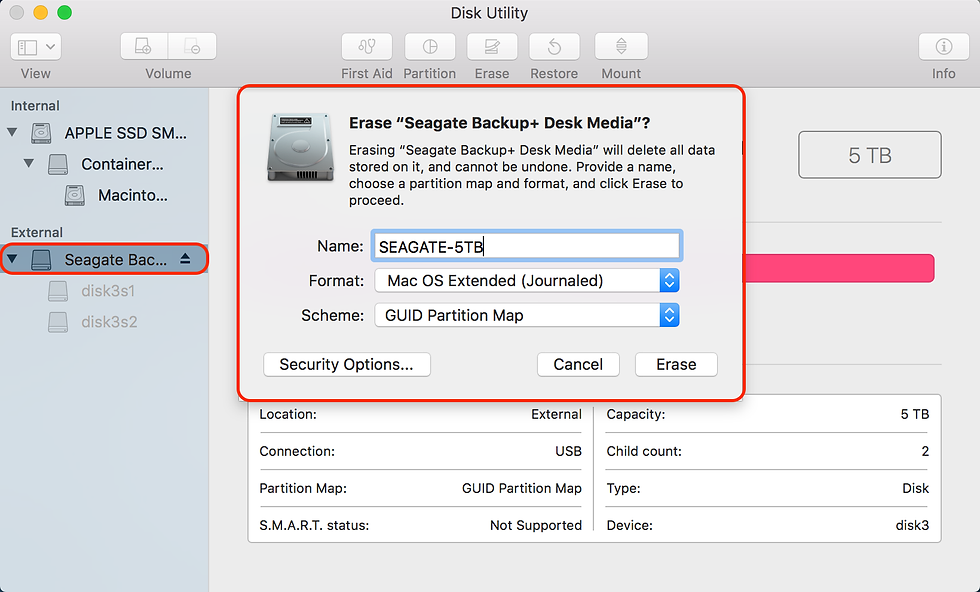
Task: Click the Location value External
Action: (x=556, y=414)
